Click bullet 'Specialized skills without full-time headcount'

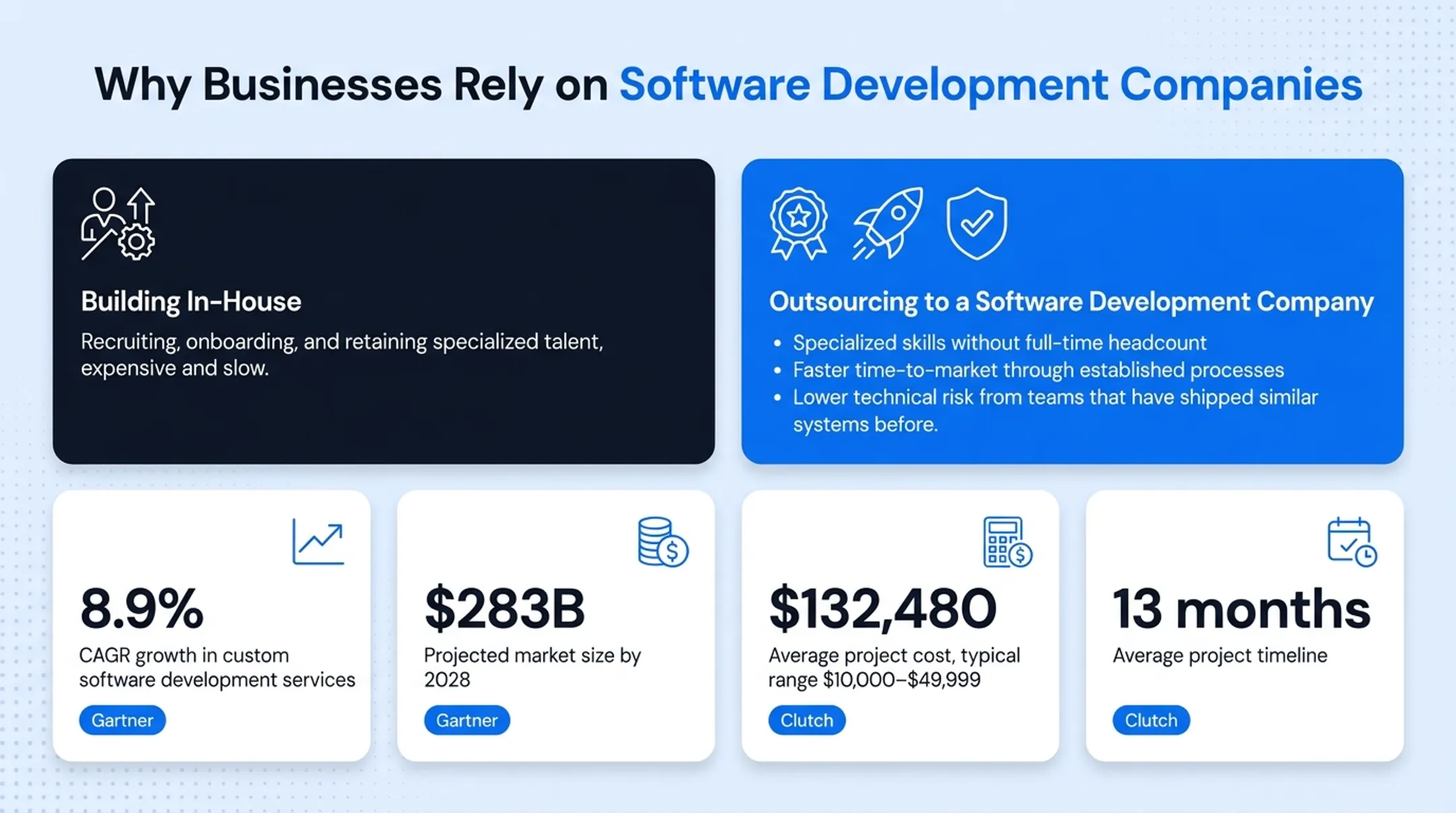pos(999,342)
